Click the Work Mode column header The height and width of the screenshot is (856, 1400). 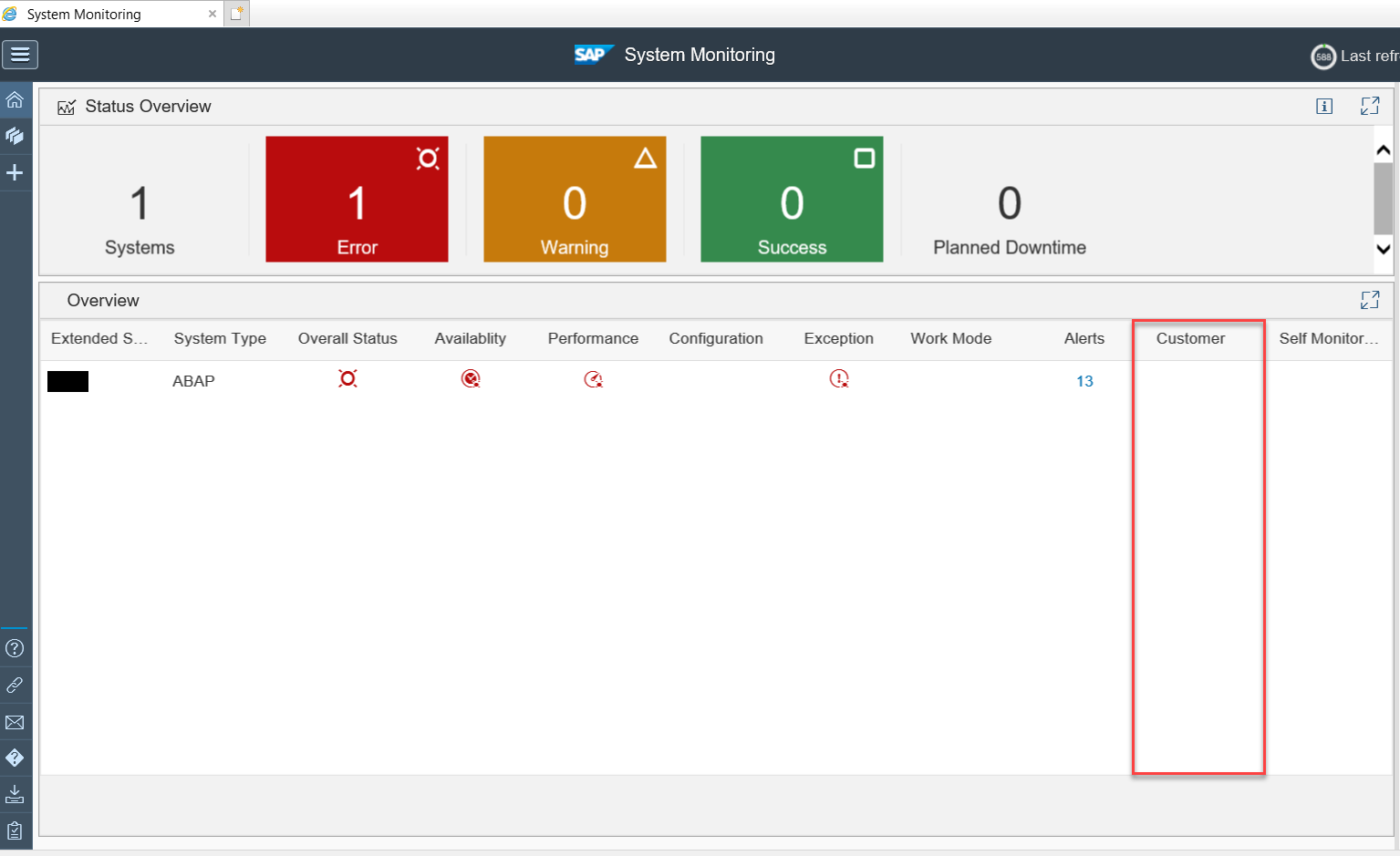click(950, 338)
